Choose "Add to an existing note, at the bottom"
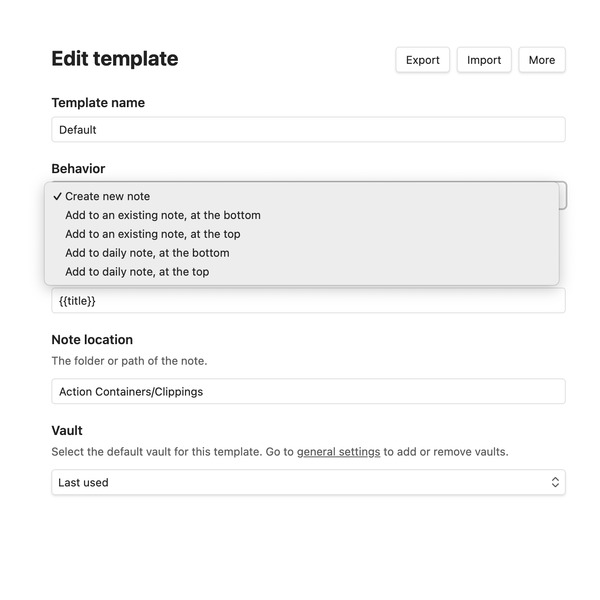The width and height of the screenshot is (600, 600). (163, 215)
